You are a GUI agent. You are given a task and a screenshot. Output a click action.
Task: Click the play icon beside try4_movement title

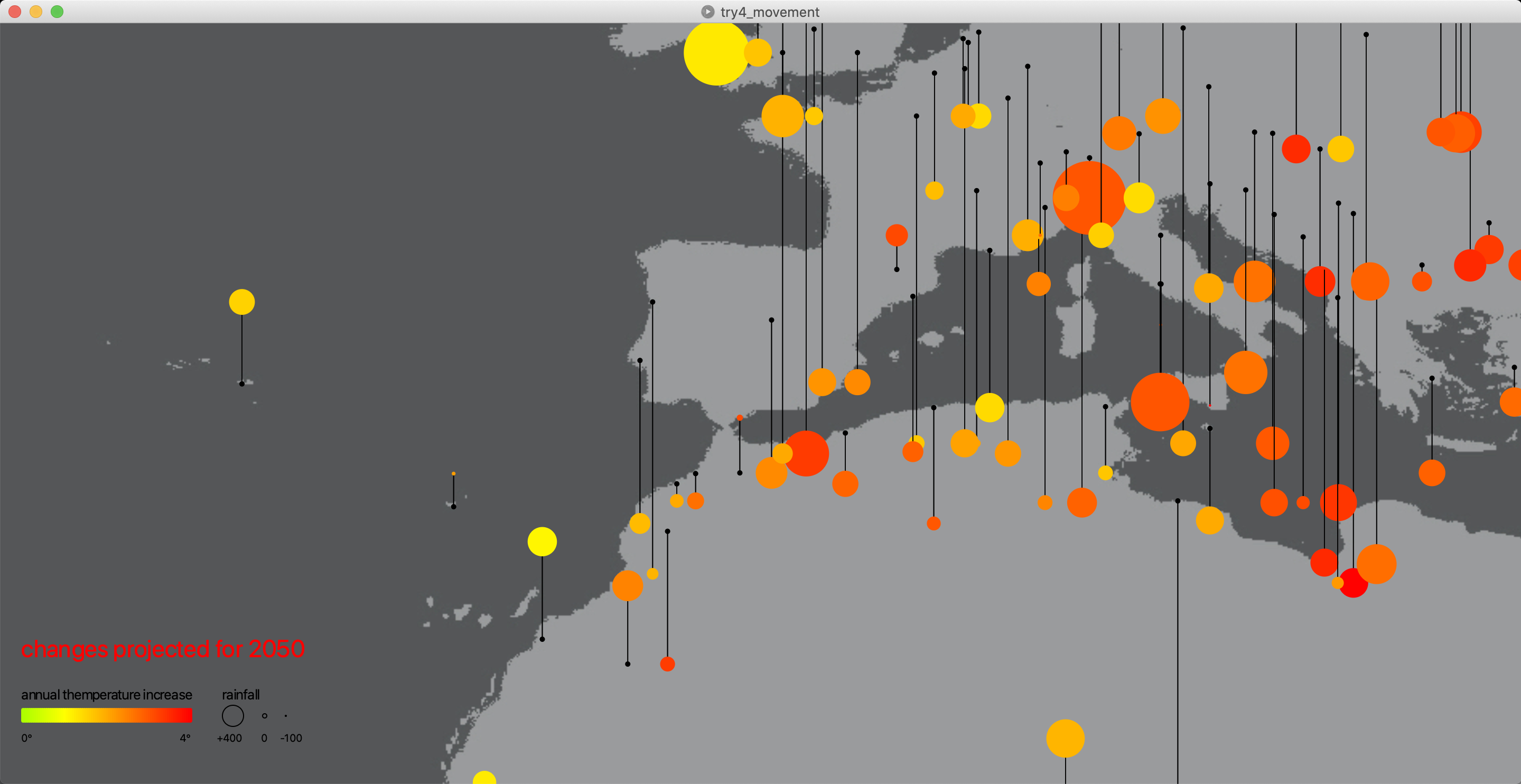[707, 12]
